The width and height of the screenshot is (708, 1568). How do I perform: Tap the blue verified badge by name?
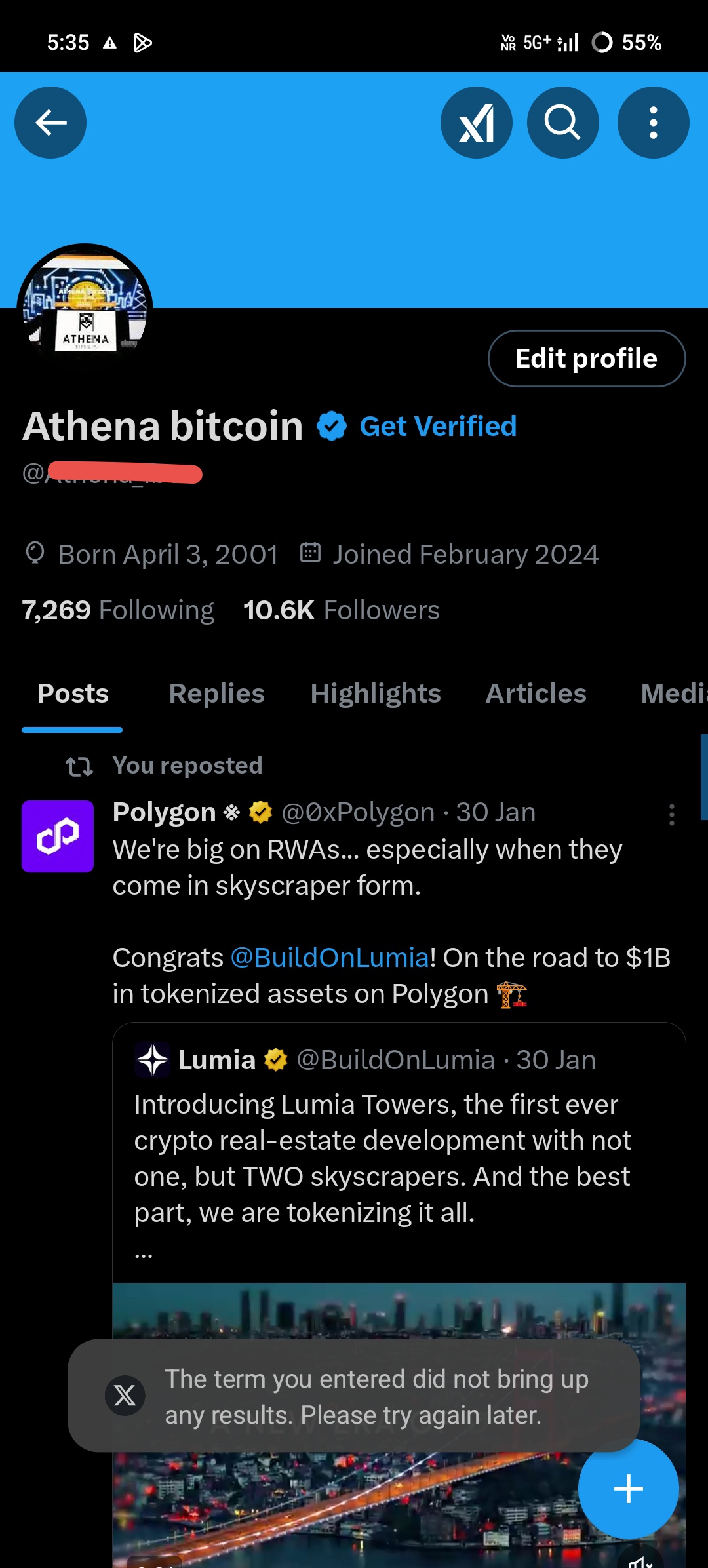pos(332,427)
